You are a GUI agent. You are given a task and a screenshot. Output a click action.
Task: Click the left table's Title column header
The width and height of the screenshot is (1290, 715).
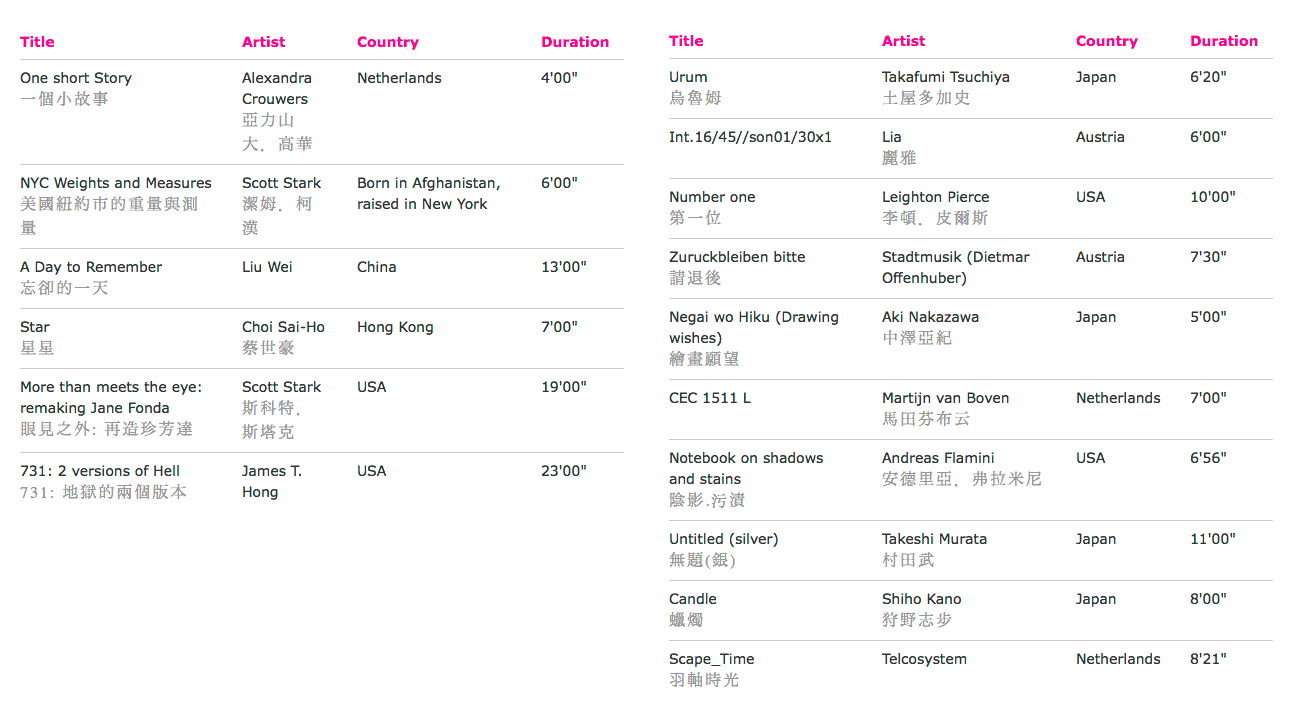(x=37, y=42)
